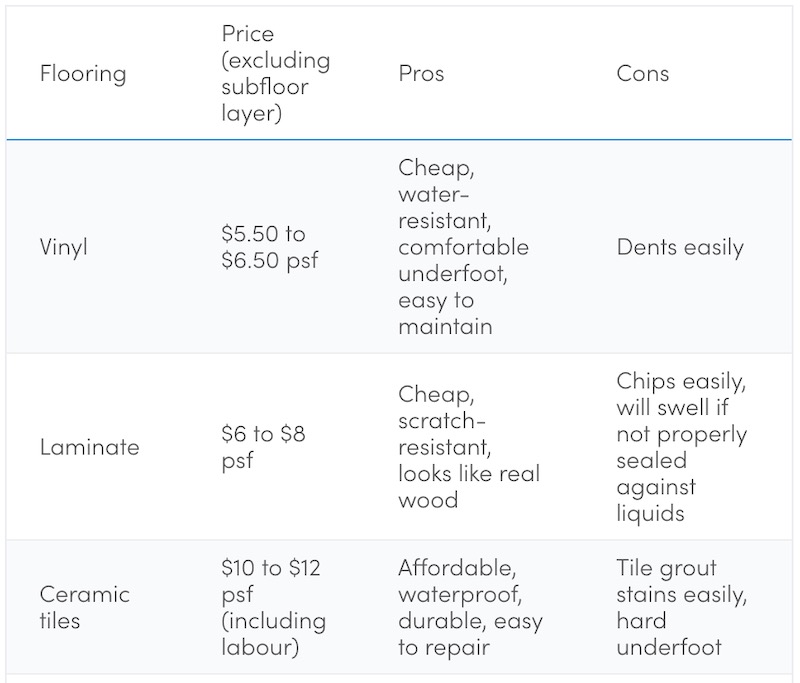Screen dimensions: 800x683
Task: Click the 'Dents easily' cons cell
Action: [x=680, y=247]
